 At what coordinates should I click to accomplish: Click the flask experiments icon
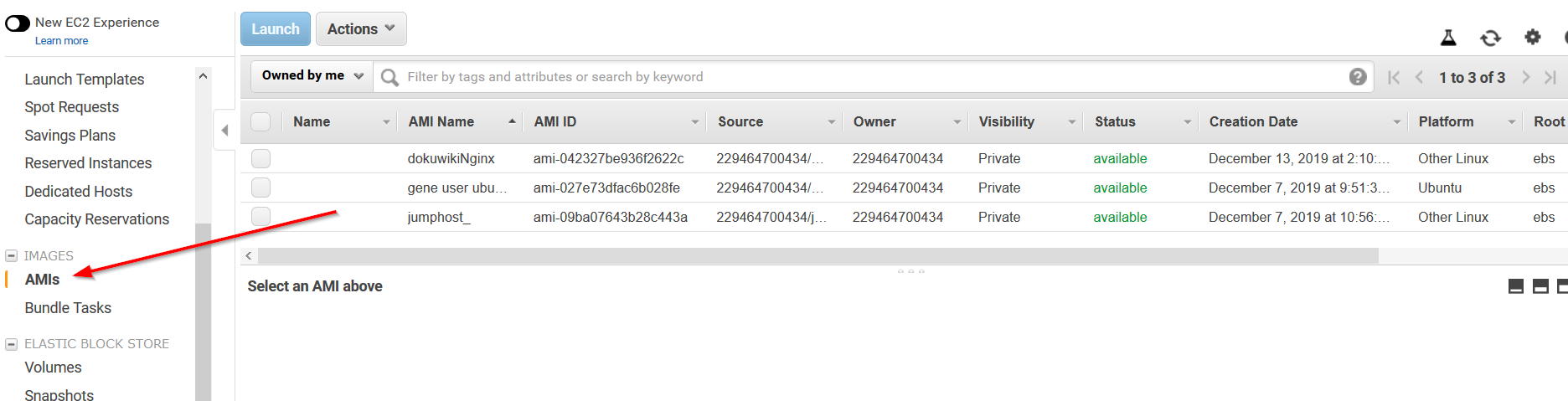(1447, 38)
